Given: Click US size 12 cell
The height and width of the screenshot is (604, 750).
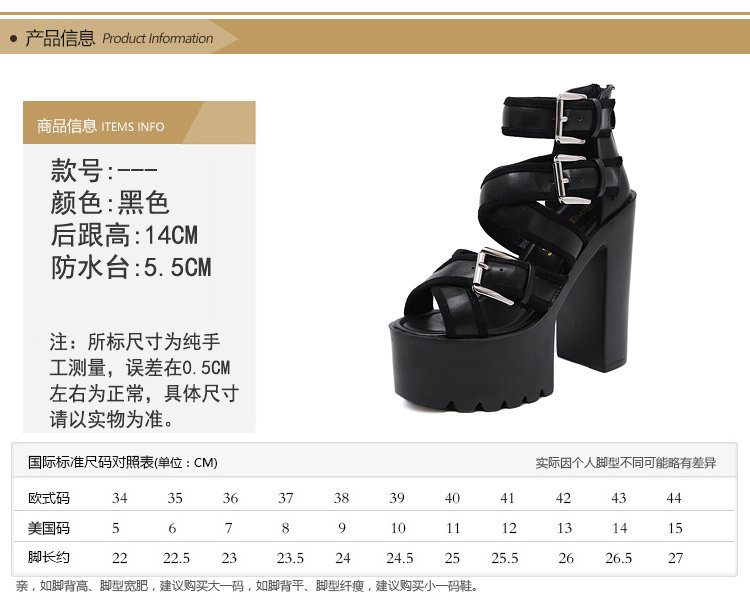Looking at the screenshot, I should [509, 528].
